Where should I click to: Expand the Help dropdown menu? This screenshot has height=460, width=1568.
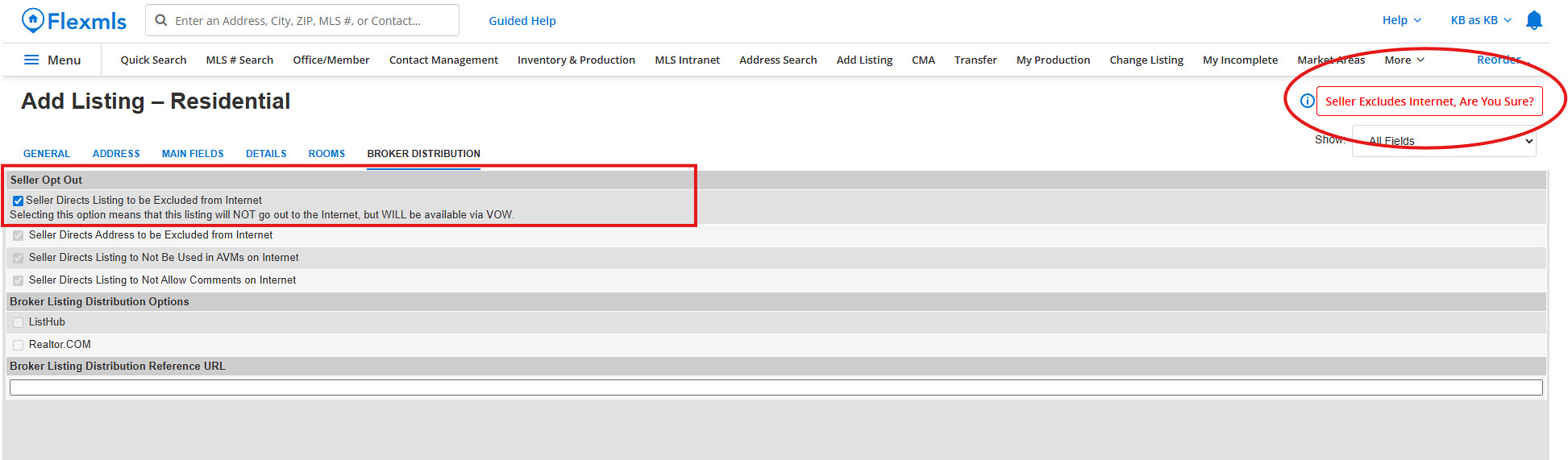[x=1401, y=20]
